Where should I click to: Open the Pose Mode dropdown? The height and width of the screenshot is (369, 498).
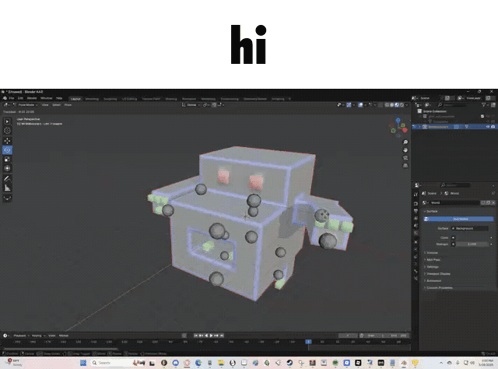click(26, 105)
